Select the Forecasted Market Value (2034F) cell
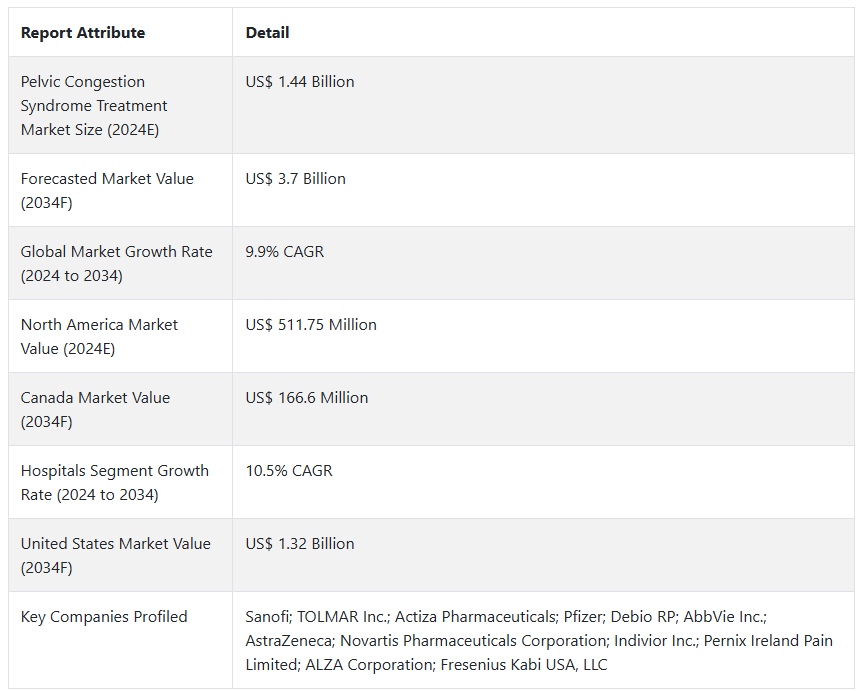 [107, 191]
